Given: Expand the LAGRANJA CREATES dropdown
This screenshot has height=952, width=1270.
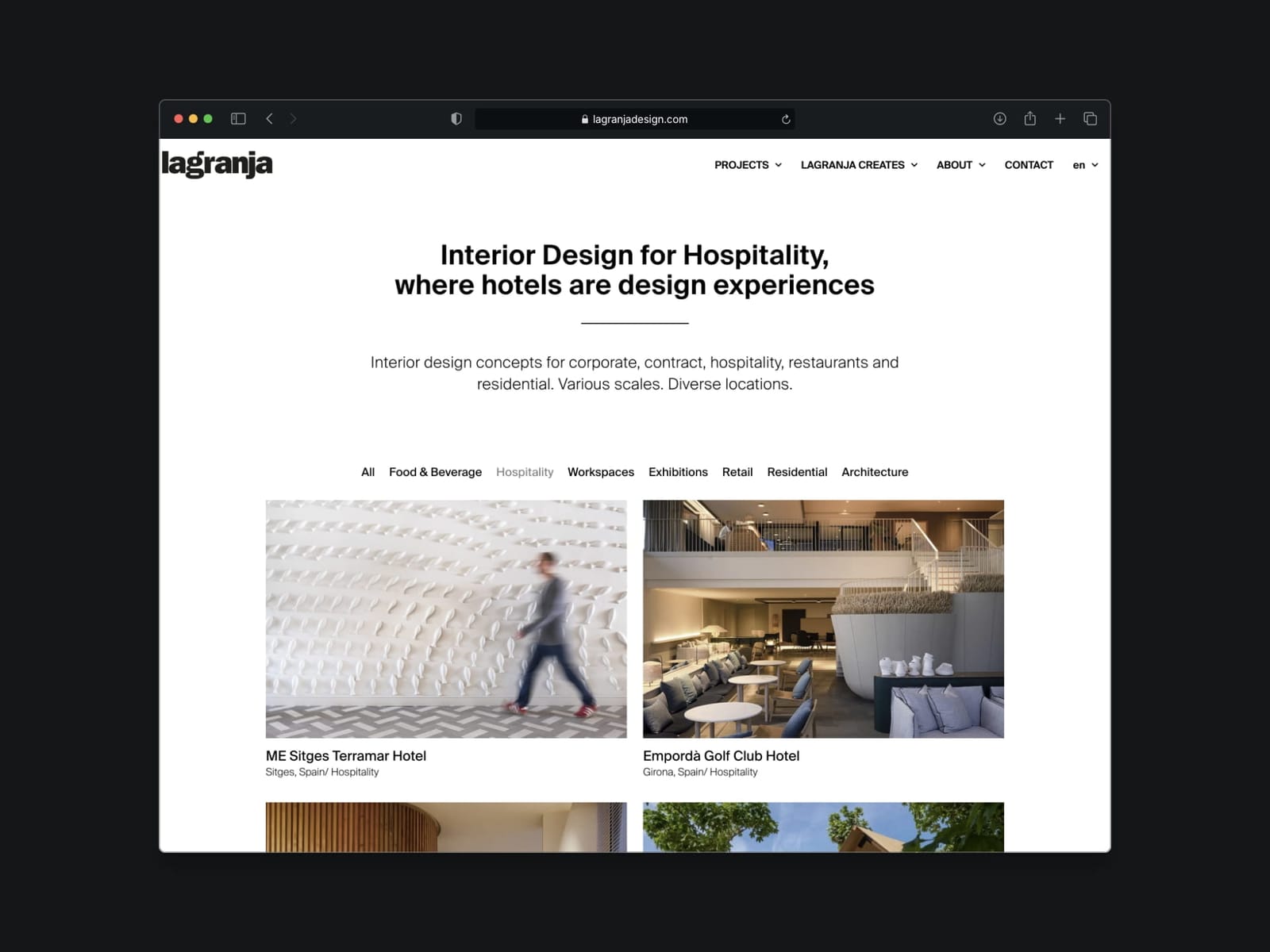Looking at the screenshot, I should pyautogui.click(x=859, y=165).
